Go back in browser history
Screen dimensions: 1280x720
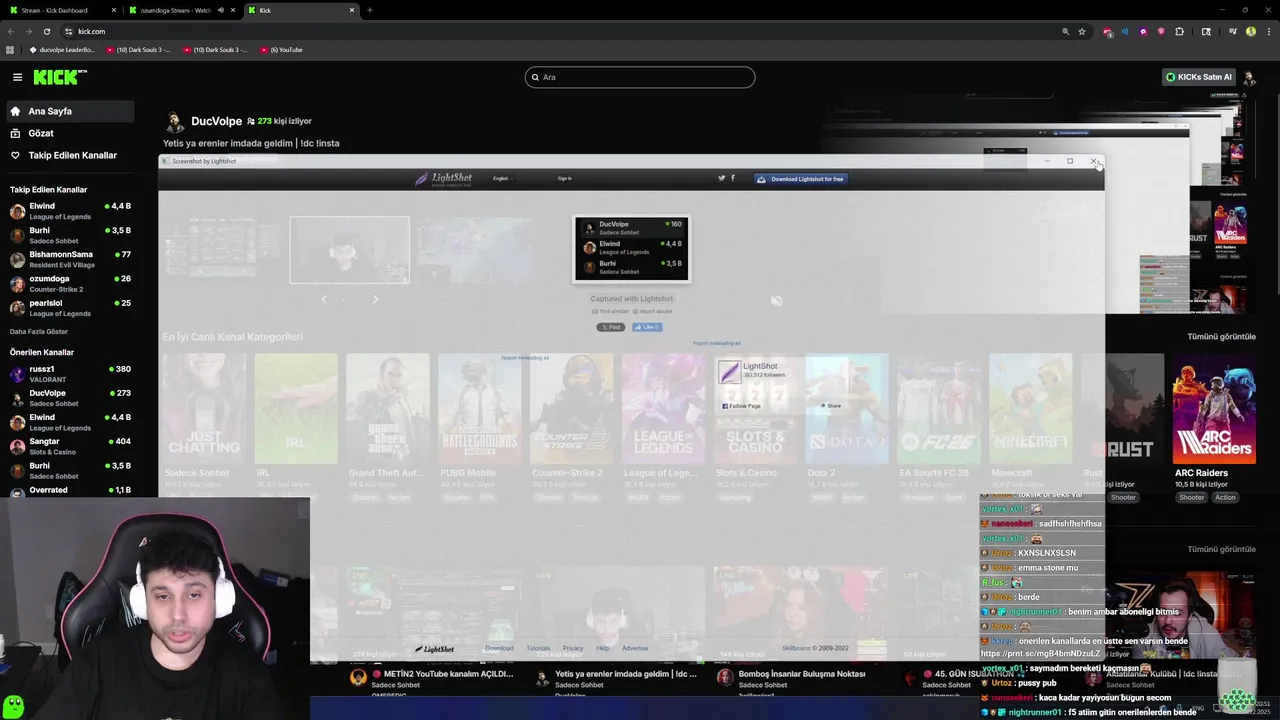(11, 31)
